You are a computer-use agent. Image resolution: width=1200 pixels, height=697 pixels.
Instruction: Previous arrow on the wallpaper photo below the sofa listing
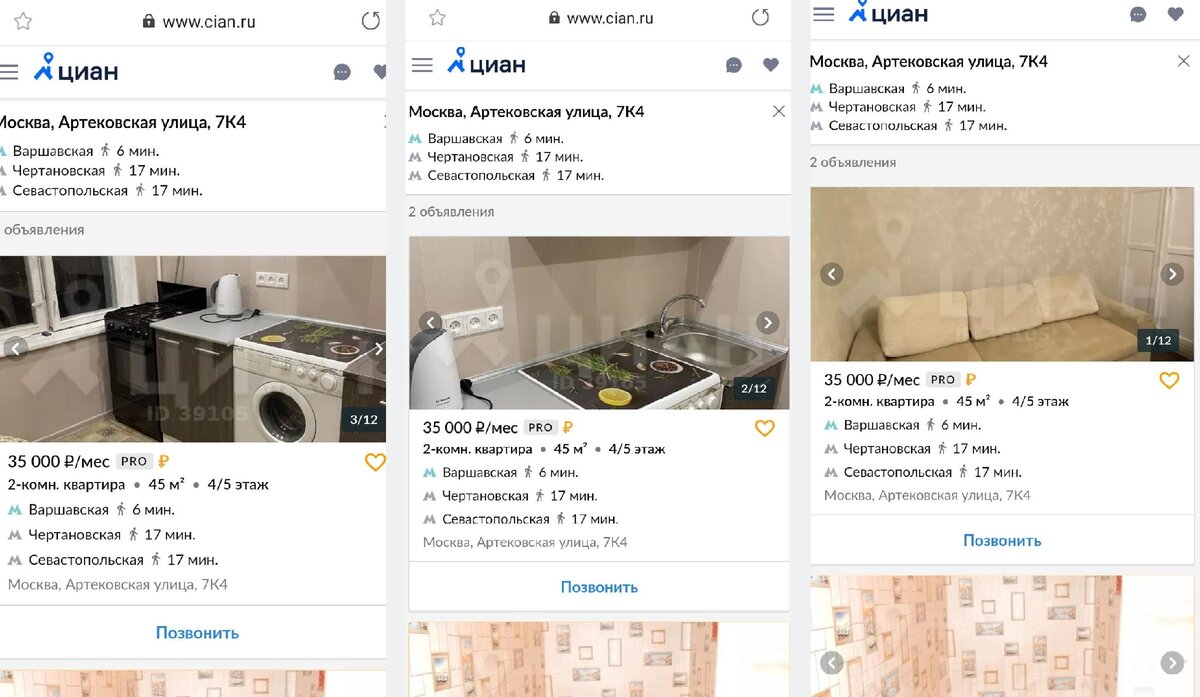[x=832, y=662]
